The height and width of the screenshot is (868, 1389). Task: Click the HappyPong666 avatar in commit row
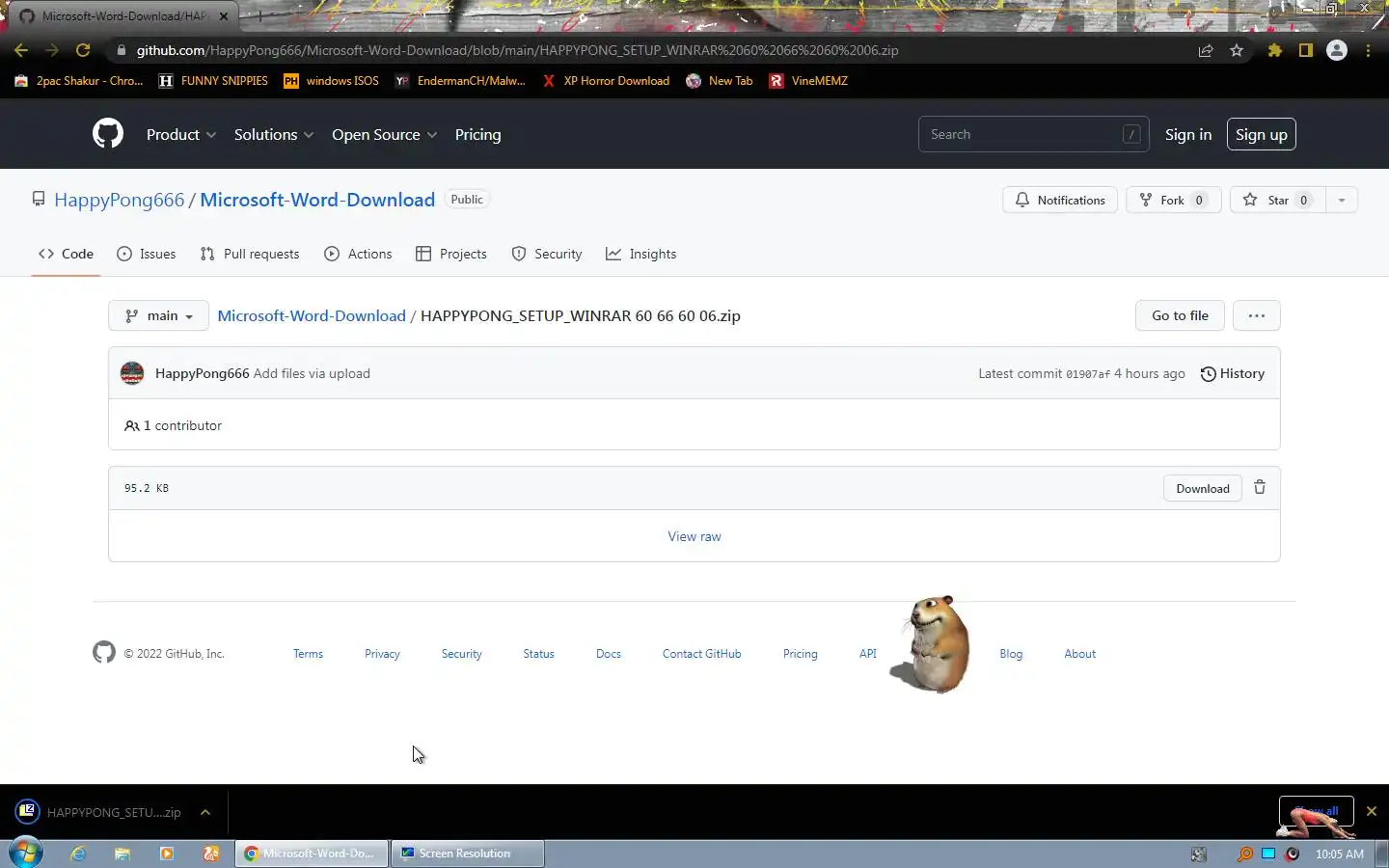(x=132, y=373)
